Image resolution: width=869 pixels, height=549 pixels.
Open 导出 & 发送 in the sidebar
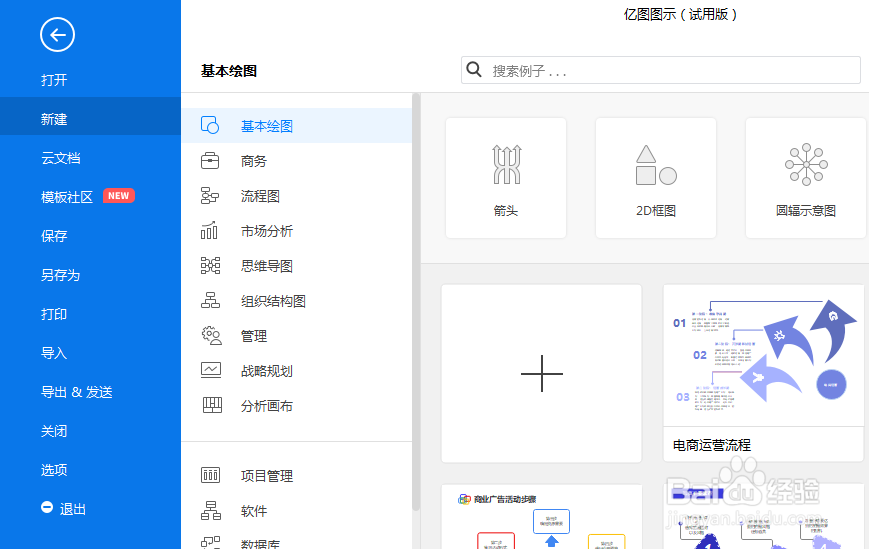point(76,392)
